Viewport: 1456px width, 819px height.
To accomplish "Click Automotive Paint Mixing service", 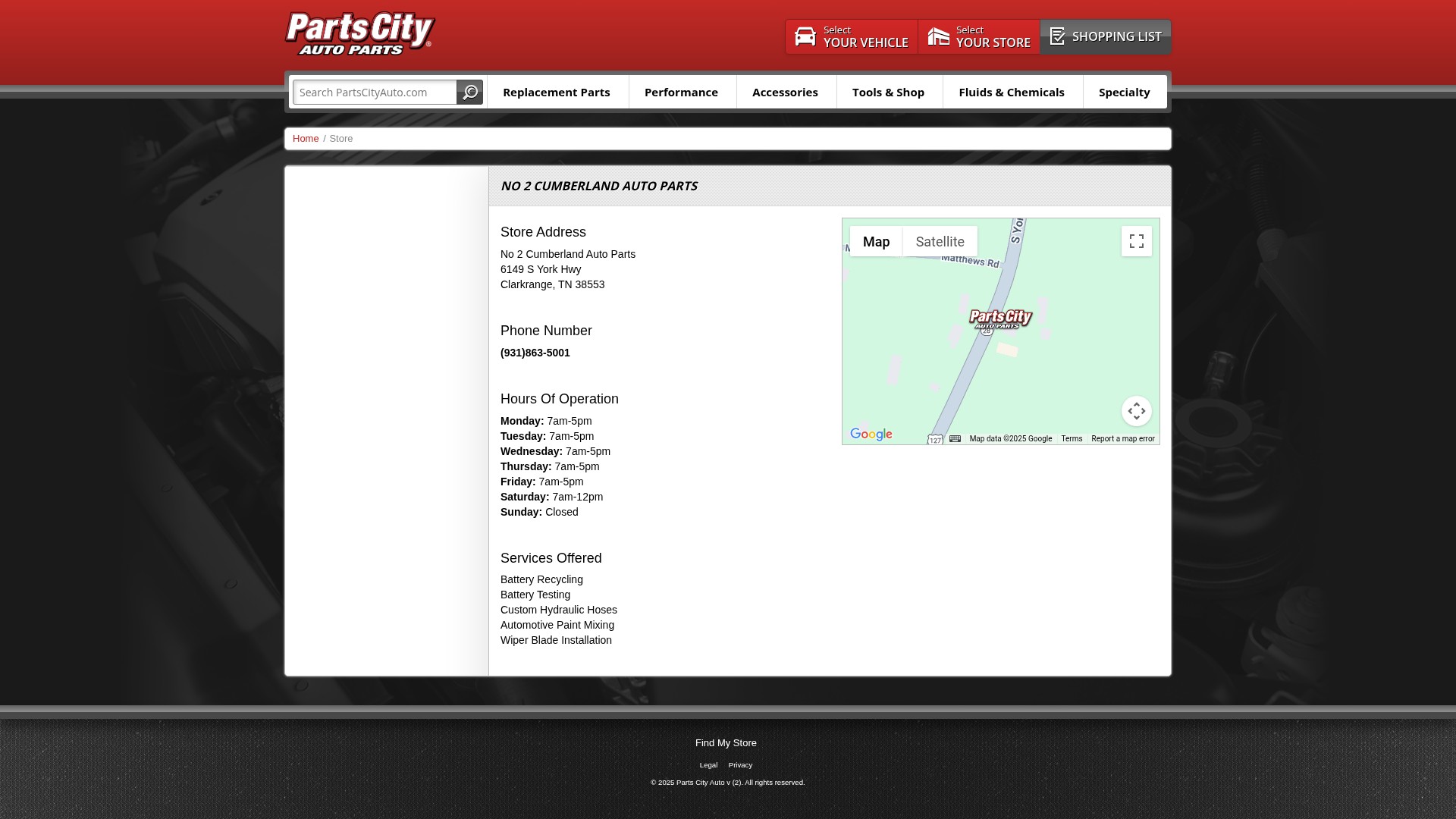I will (x=557, y=625).
